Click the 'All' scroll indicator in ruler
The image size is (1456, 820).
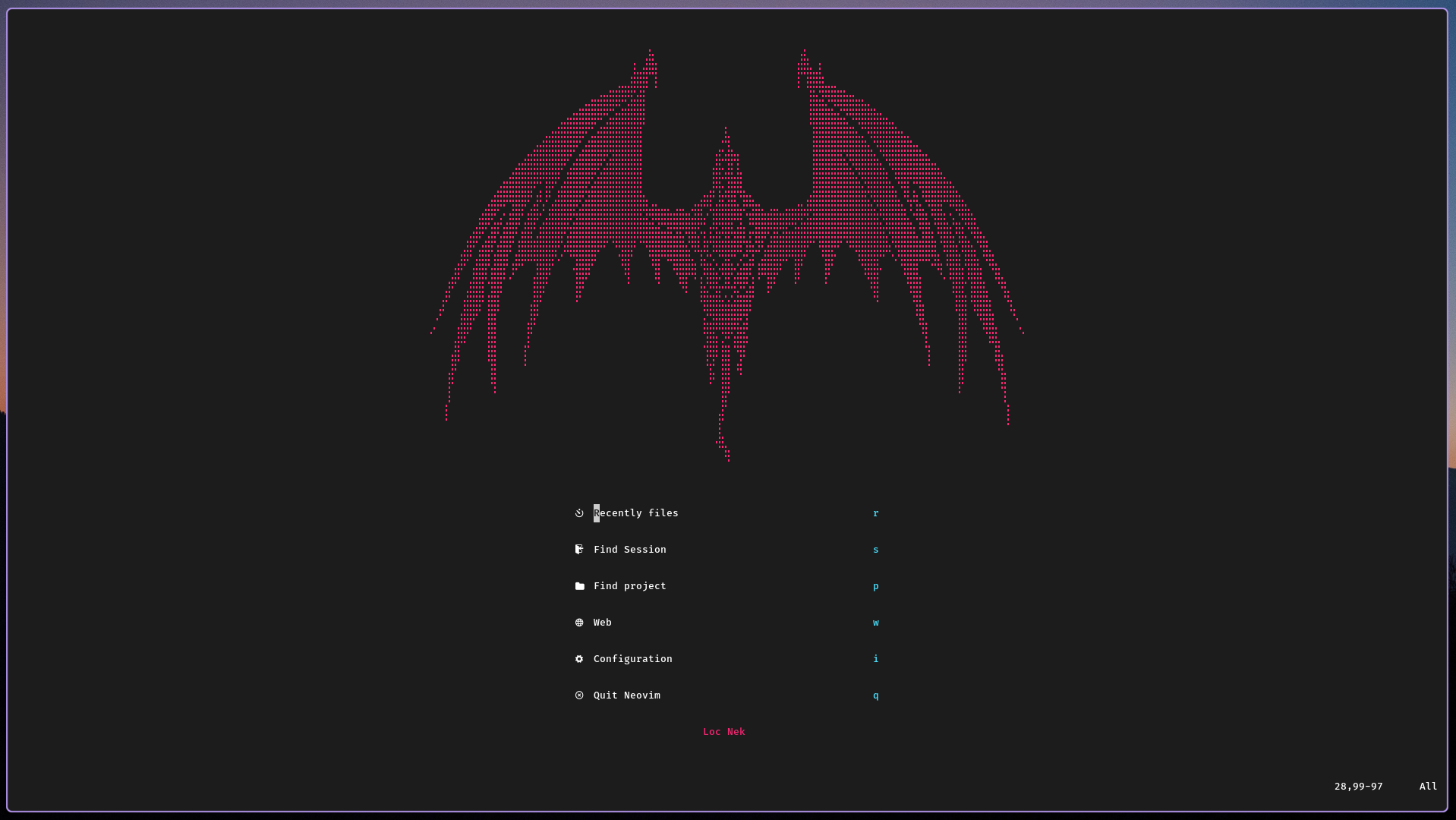pyautogui.click(x=1429, y=787)
